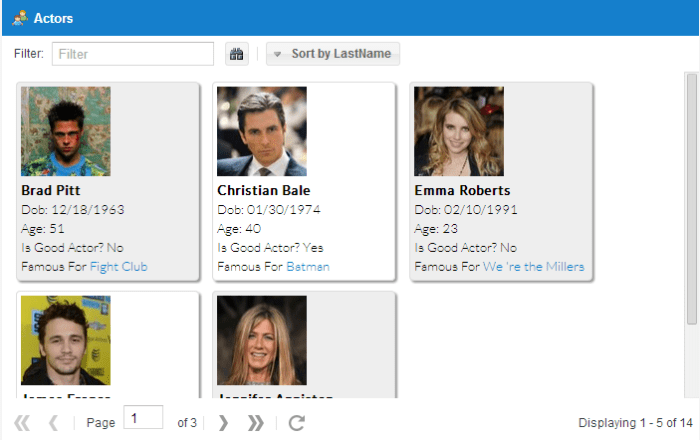Select Christian Bale's photo thumbnail

pos(262,131)
